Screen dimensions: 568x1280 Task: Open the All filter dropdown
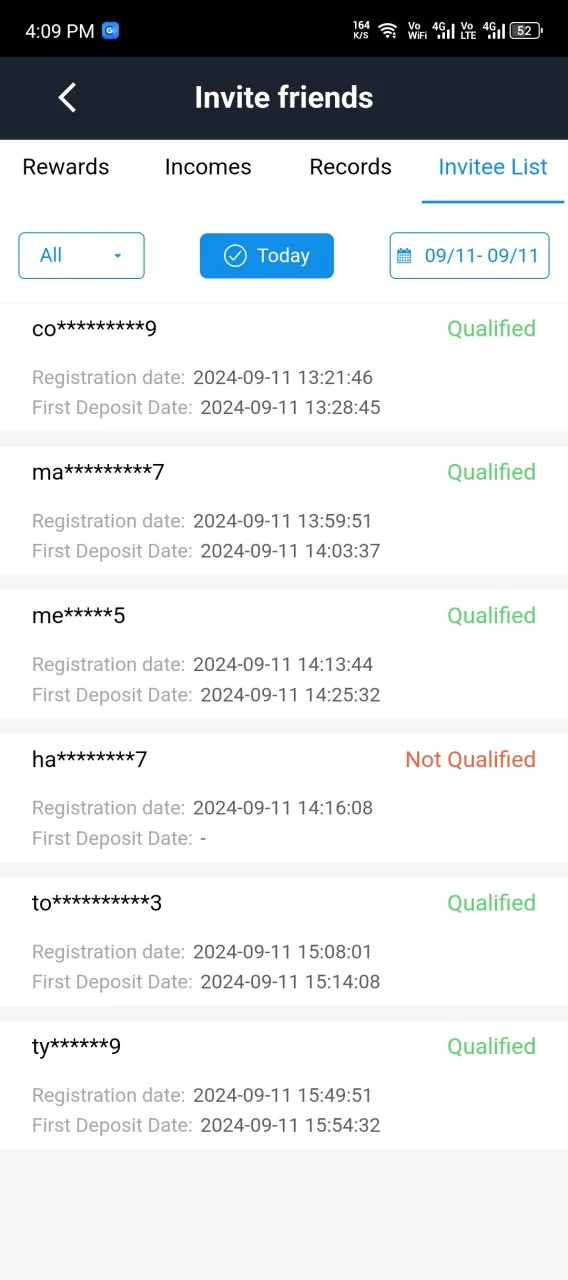[81, 256]
